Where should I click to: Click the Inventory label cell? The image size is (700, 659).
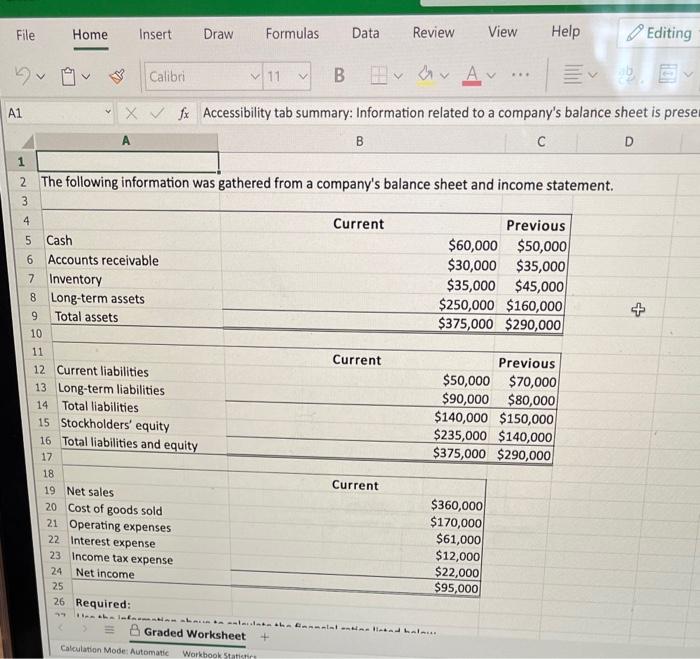pyautogui.click(x=134, y=279)
